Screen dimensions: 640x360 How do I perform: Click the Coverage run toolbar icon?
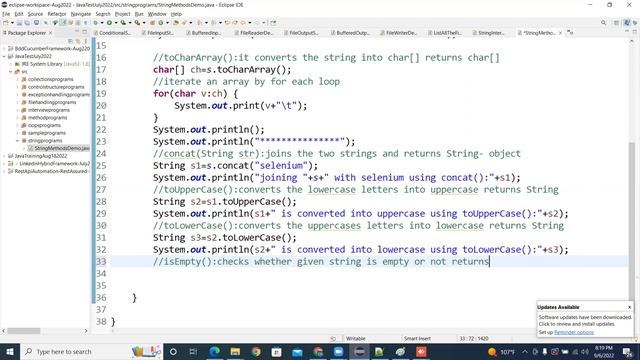(x=123, y=23)
